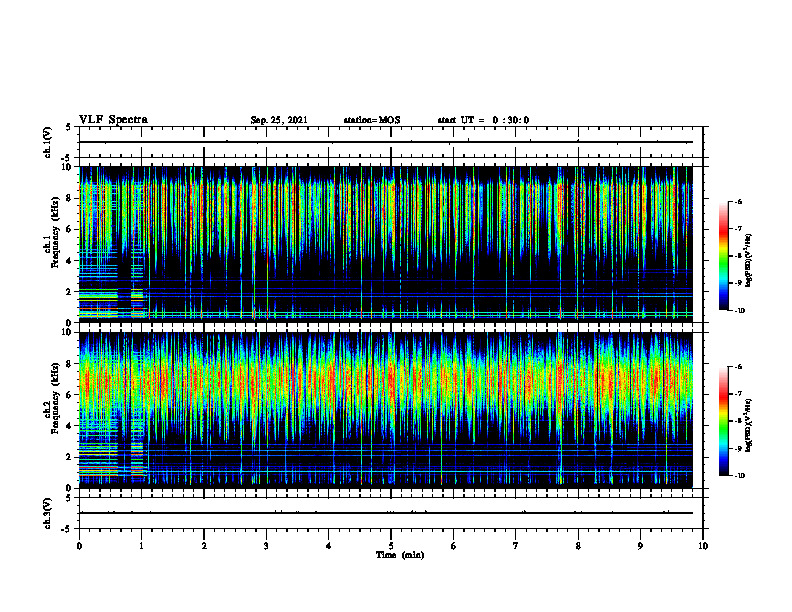Image resolution: width=792 pixels, height=612 pixels.
Task: Click the ch.1 spectrogram color bar
Action: (724, 256)
